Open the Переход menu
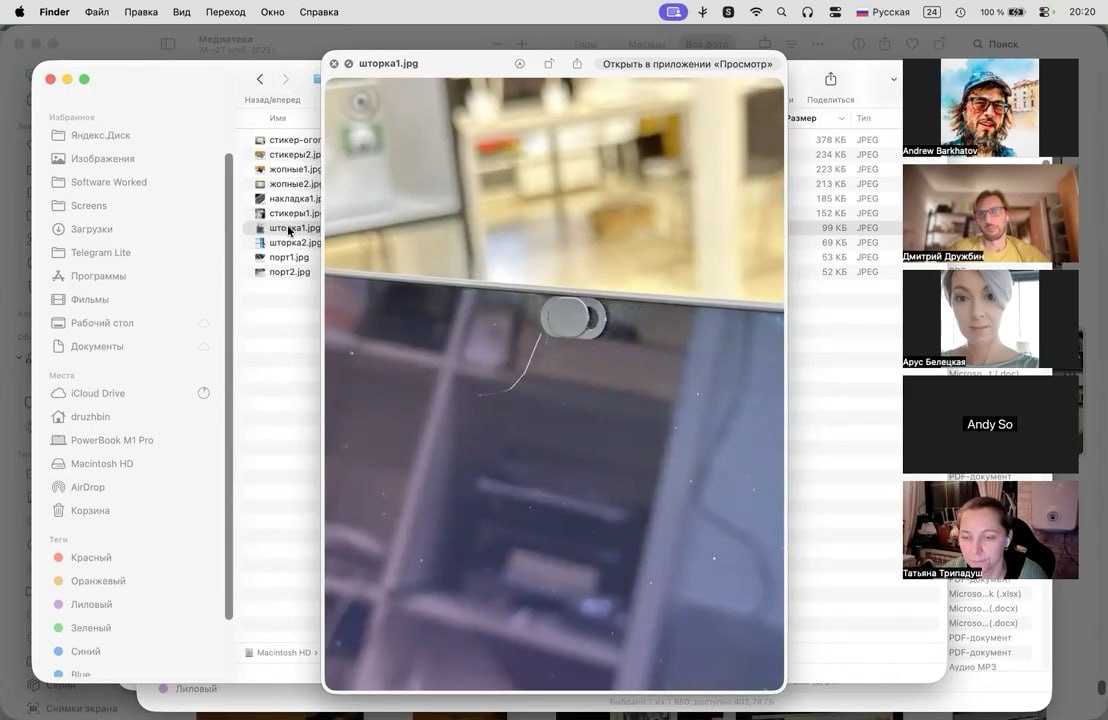 click(225, 12)
